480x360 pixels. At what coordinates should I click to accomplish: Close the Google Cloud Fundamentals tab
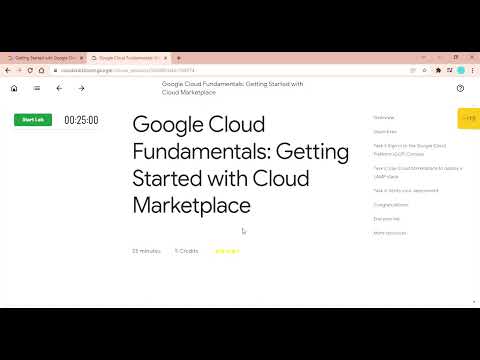pos(165,58)
